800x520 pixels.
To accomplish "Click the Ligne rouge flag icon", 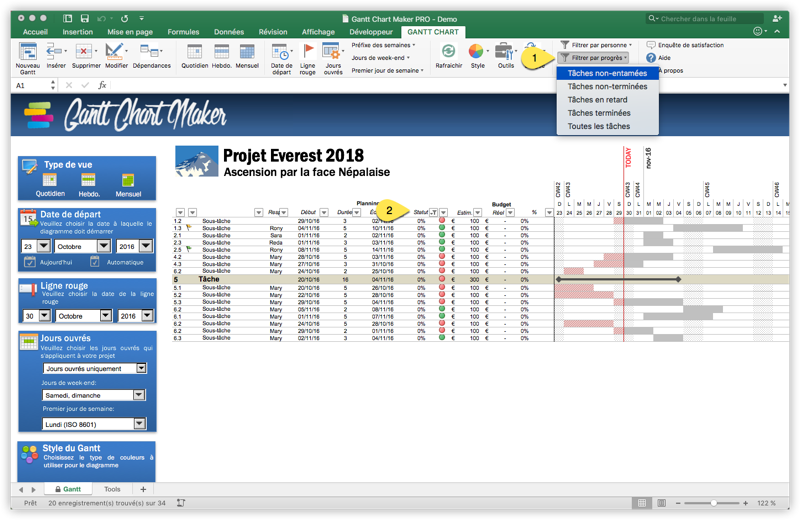I will coord(308,52).
